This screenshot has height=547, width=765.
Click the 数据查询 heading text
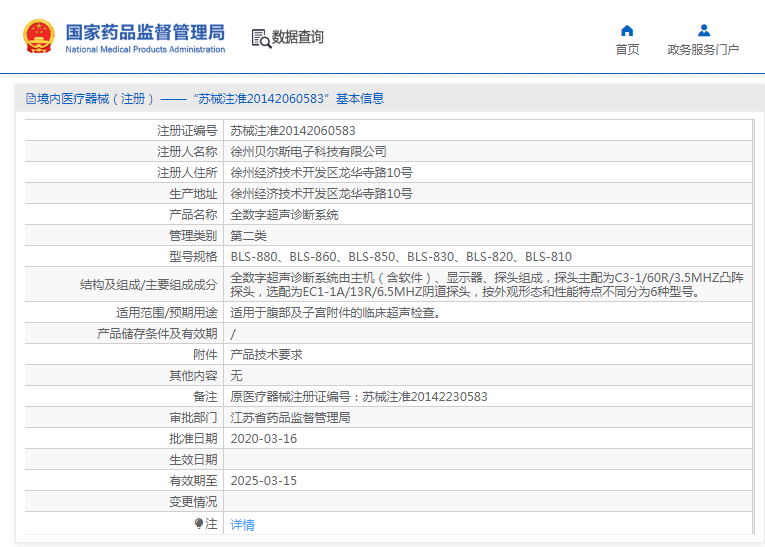click(x=298, y=37)
